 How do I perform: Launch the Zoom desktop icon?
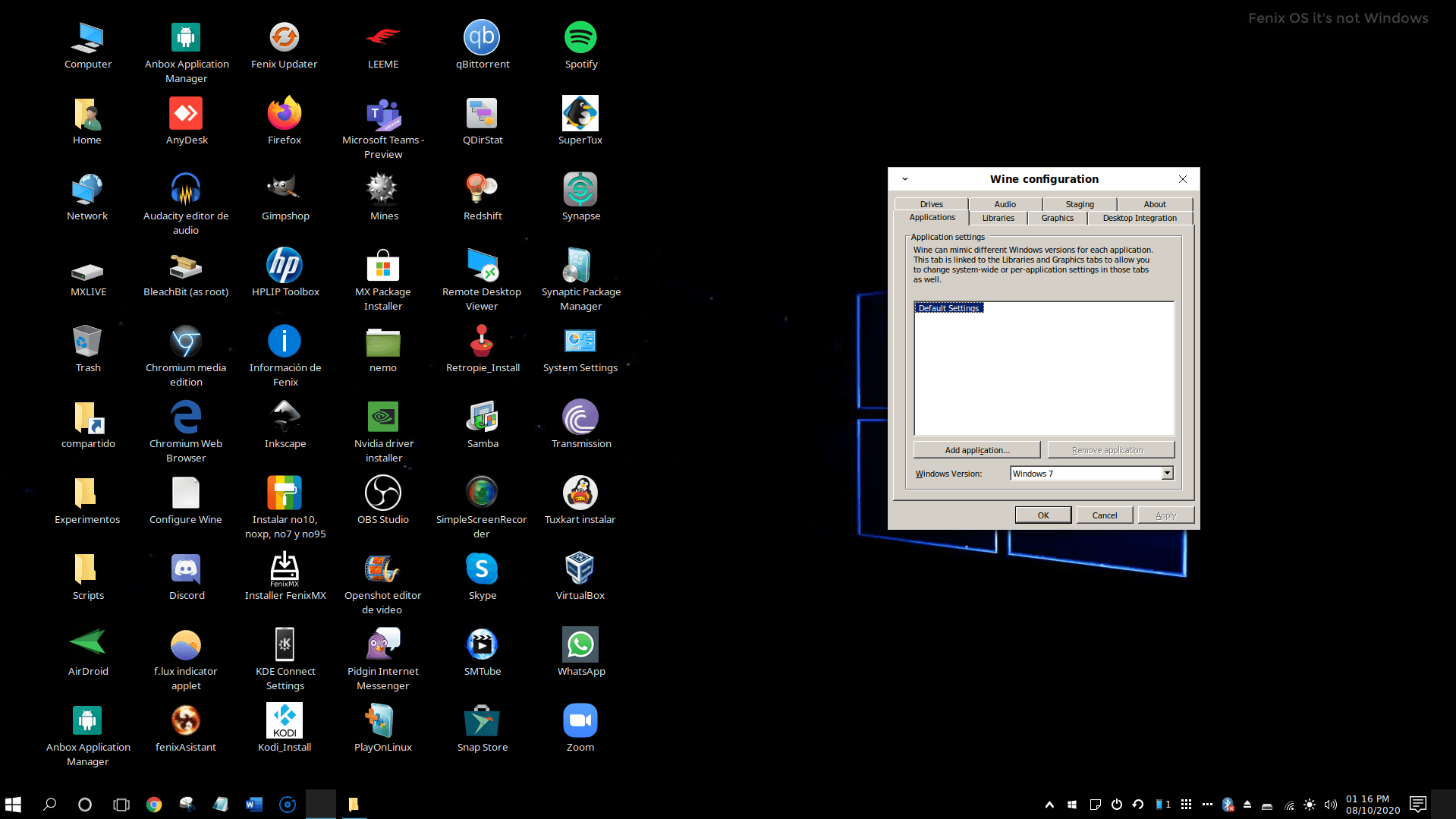[x=580, y=720]
